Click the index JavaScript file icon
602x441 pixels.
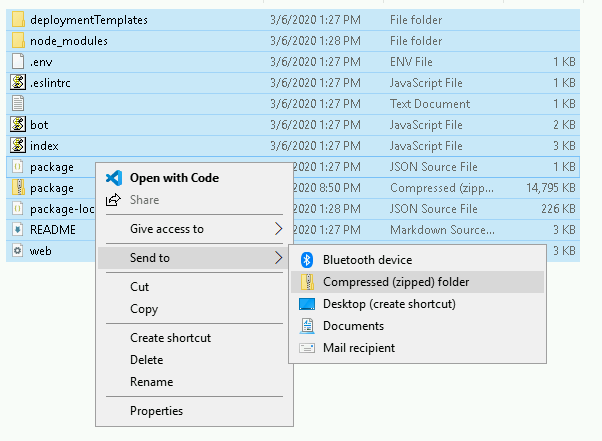click(x=17, y=146)
